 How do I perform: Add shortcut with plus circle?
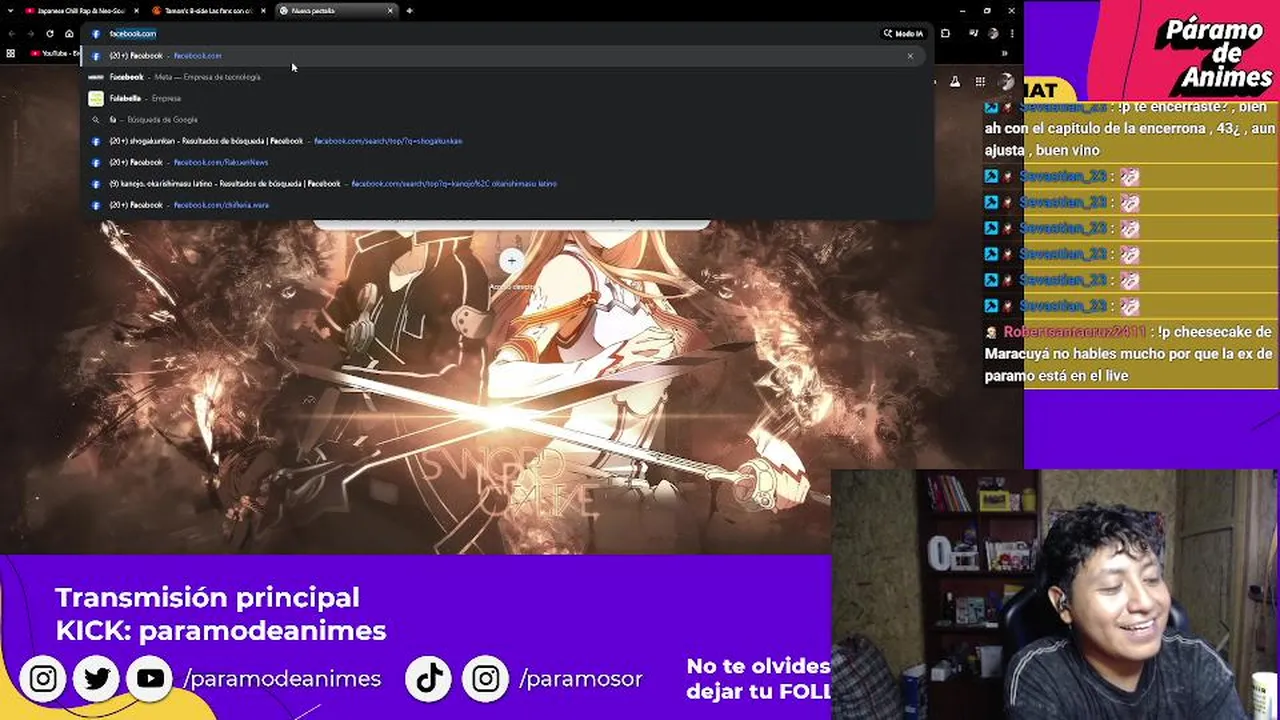pos(511,261)
